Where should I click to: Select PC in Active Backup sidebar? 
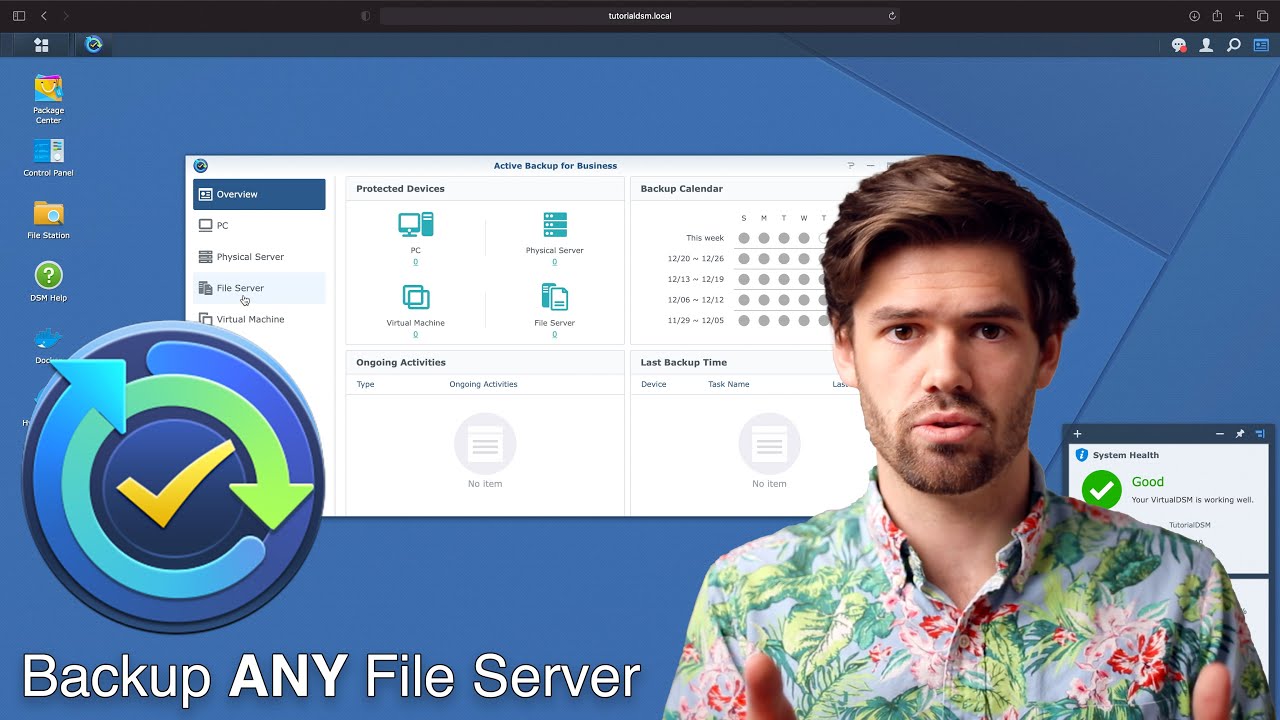pos(259,225)
